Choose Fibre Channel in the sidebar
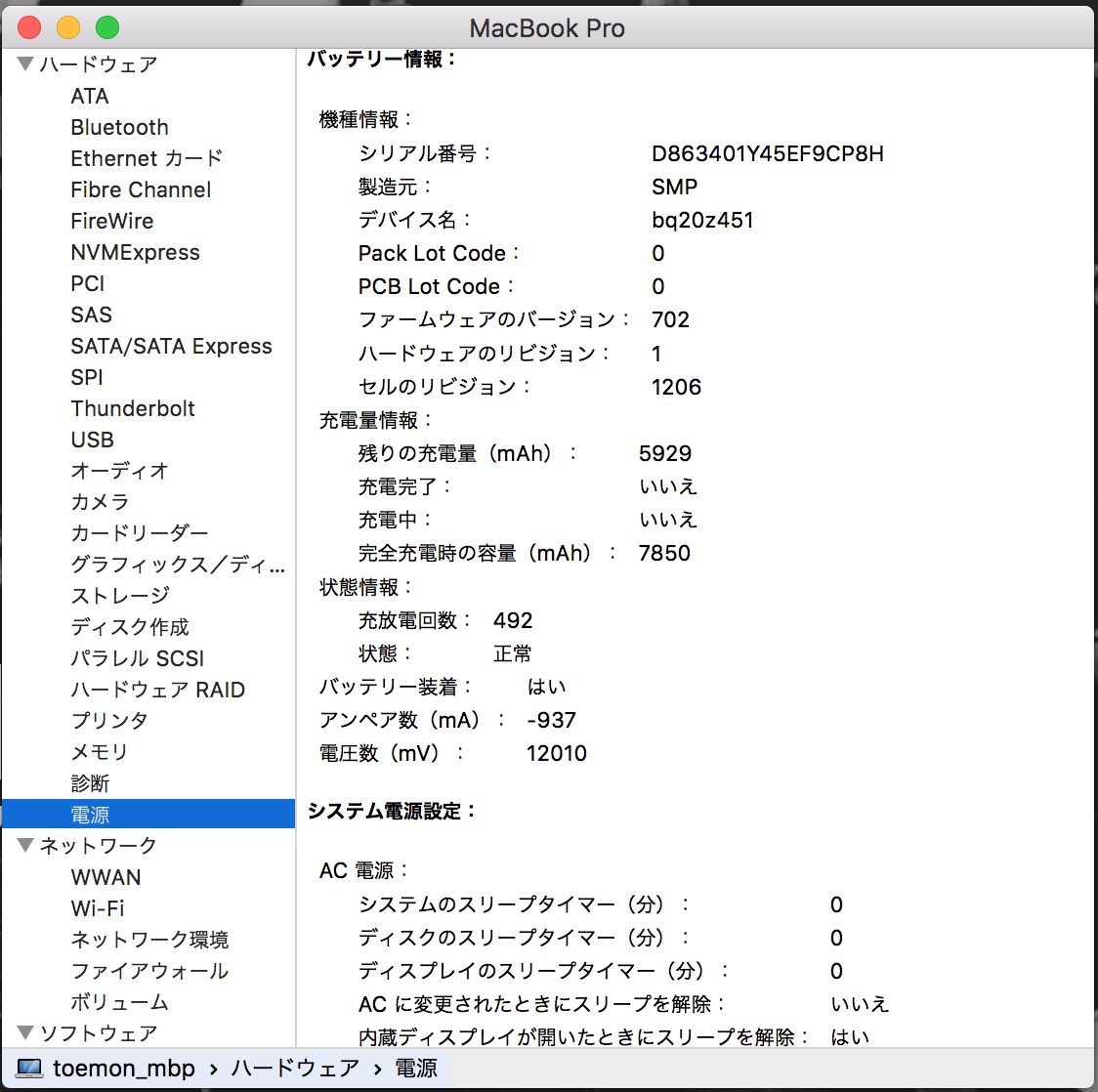Screen dimensions: 1098x1092 click(x=141, y=189)
